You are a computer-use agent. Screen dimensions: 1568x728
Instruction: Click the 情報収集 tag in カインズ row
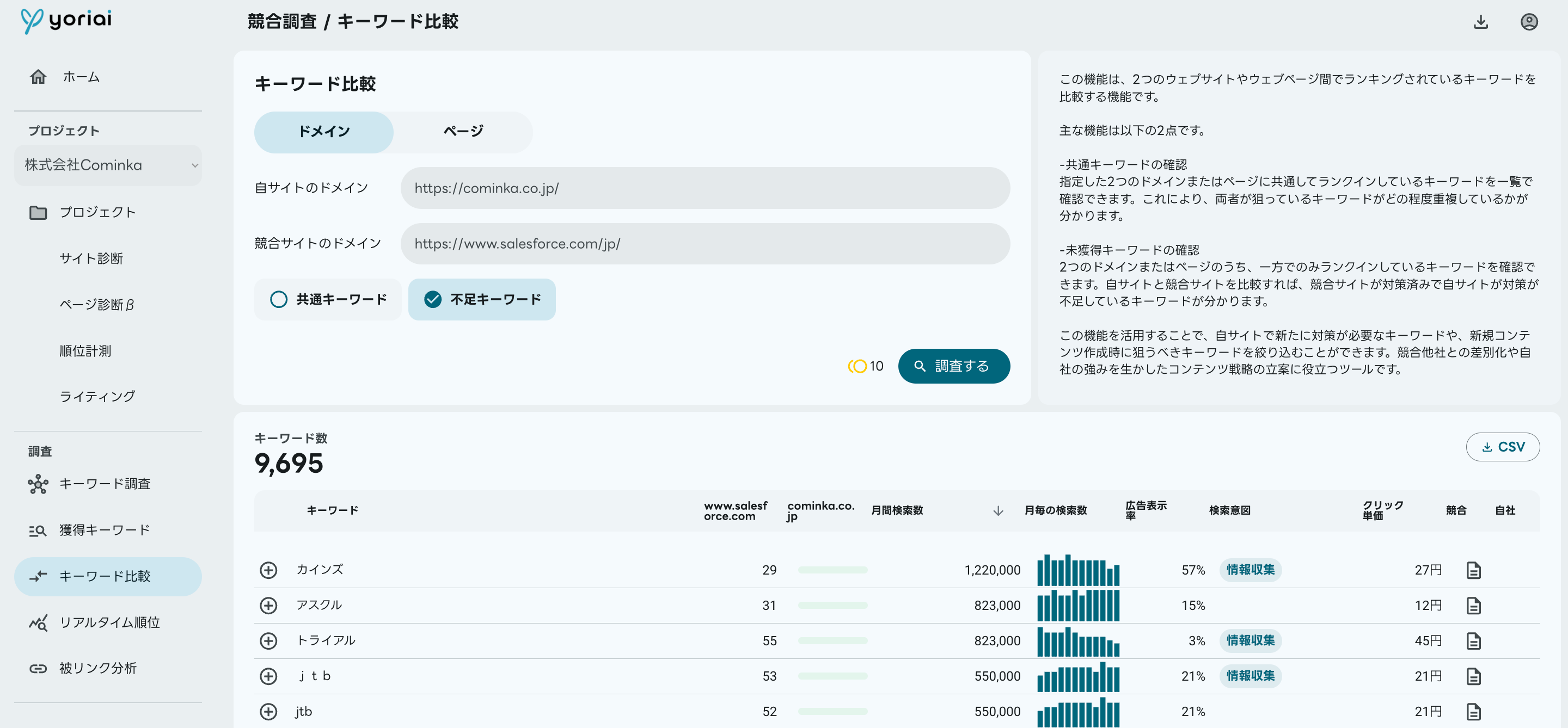coord(1250,570)
